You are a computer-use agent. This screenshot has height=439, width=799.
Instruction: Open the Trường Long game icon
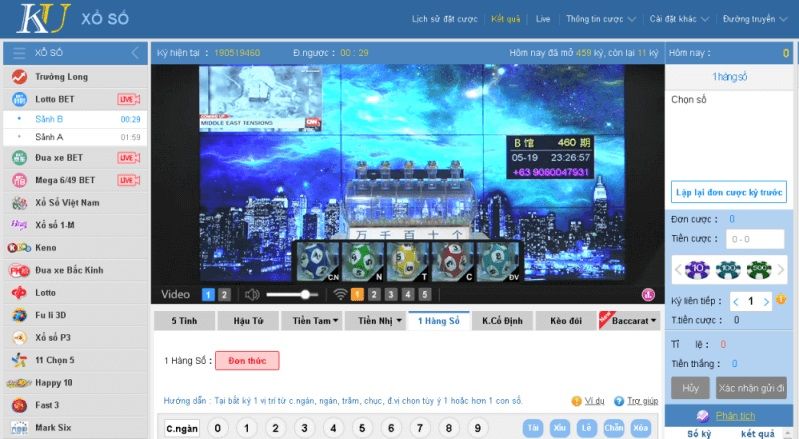[x=19, y=77]
